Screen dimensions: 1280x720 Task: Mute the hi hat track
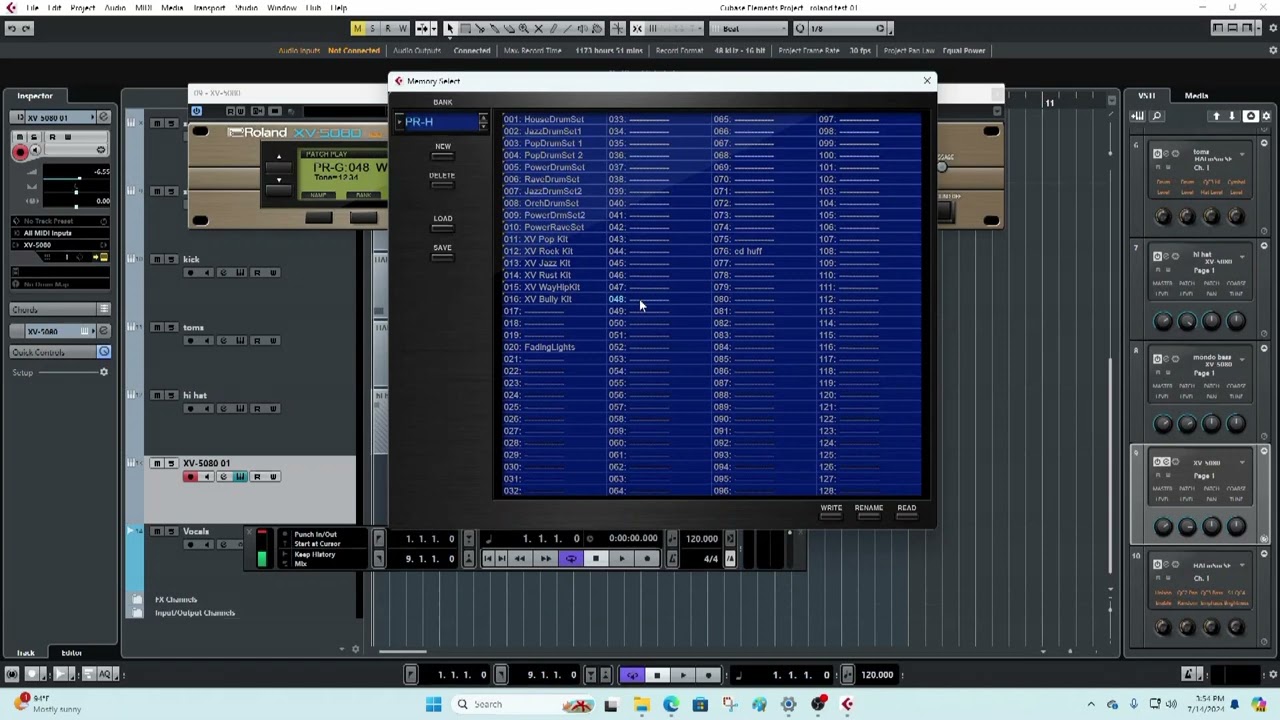click(157, 395)
